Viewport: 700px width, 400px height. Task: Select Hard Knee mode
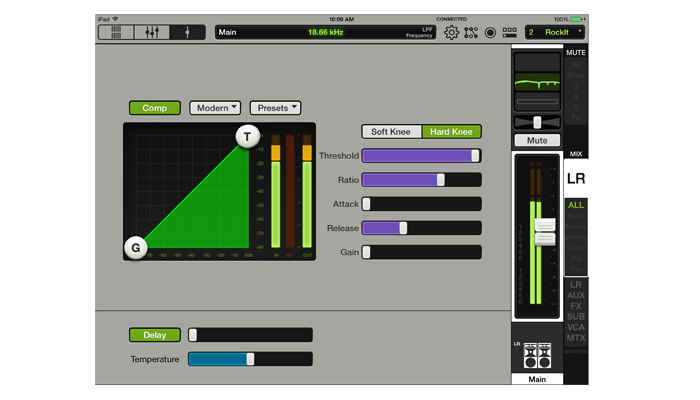pos(451,132)
